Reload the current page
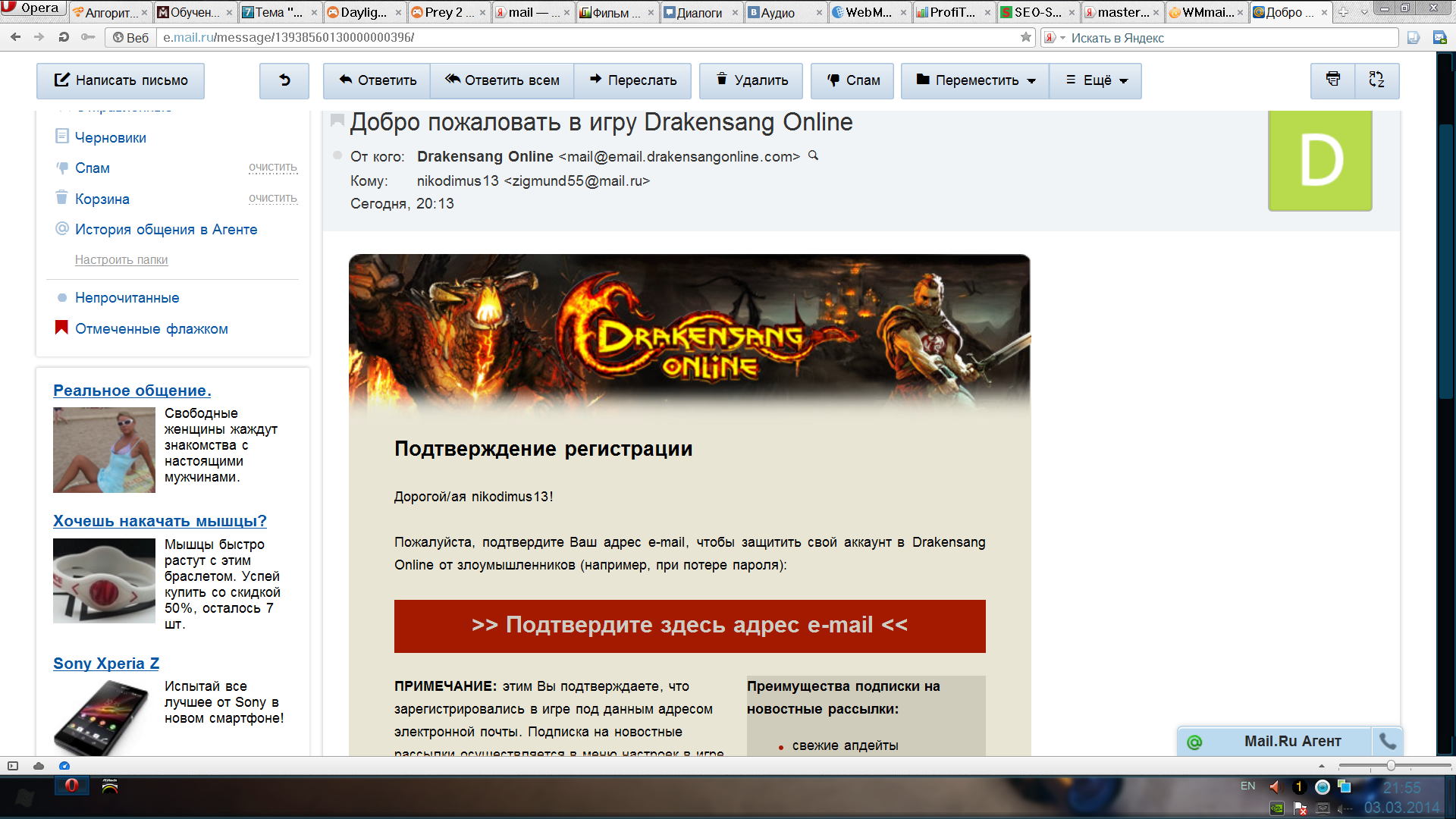Viewport: 1456px width, 819px height. [64, 37]
